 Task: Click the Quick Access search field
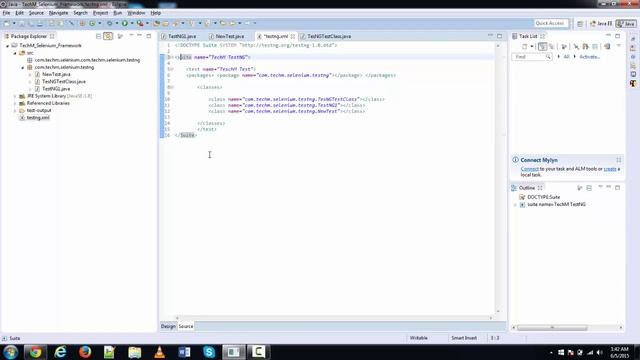pos(551,24)
